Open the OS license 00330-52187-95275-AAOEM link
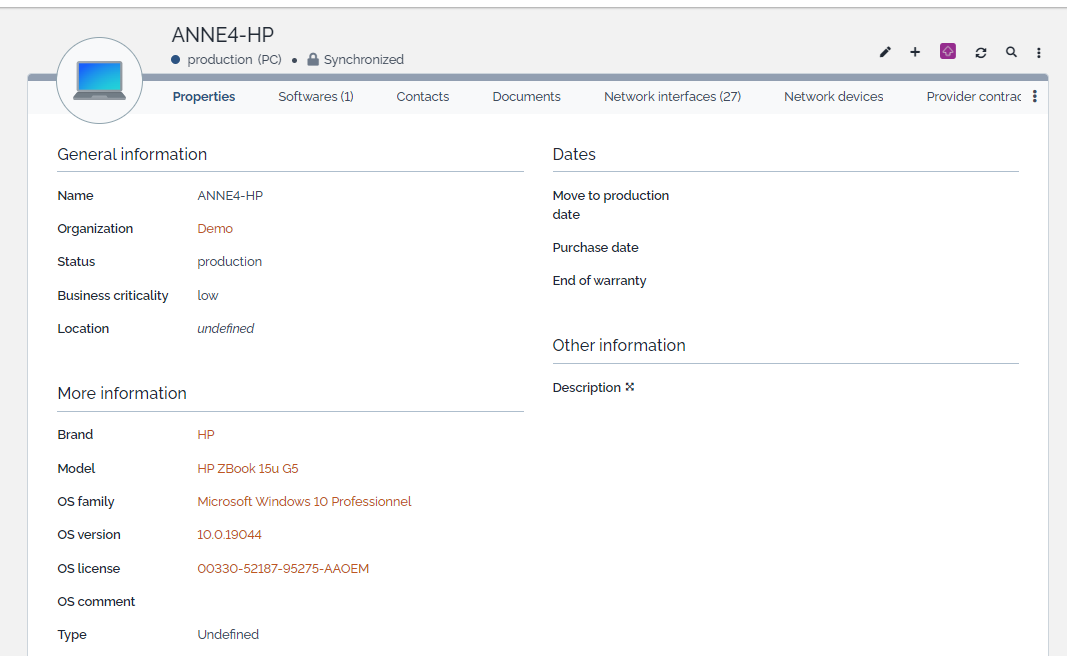1067x656 pixels. pos(283,569)
